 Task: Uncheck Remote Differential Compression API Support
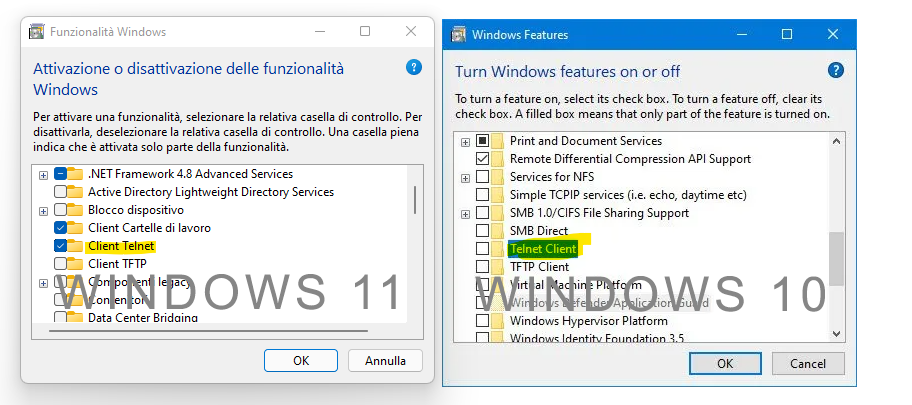(x=483, y=159)
